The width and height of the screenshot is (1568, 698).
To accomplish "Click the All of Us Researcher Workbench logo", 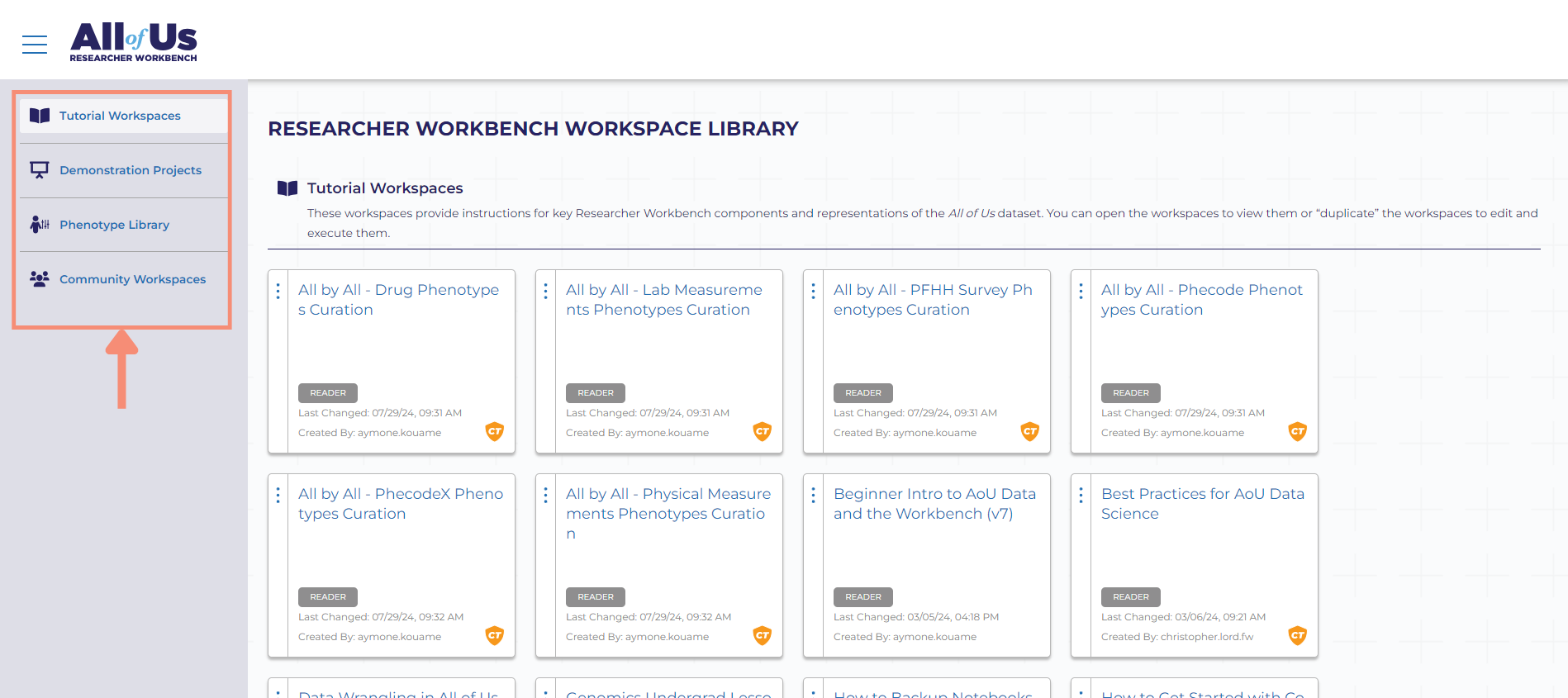I will coord(133,42).
